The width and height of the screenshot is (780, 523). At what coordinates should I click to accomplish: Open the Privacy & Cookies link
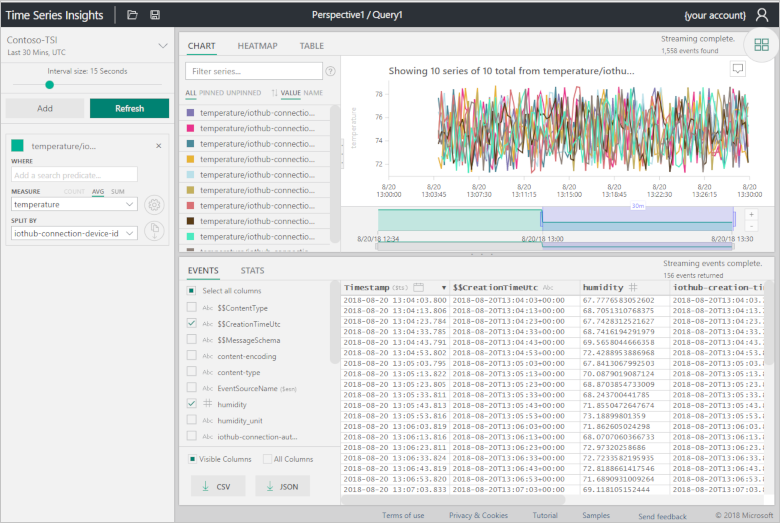coord(479,516)
